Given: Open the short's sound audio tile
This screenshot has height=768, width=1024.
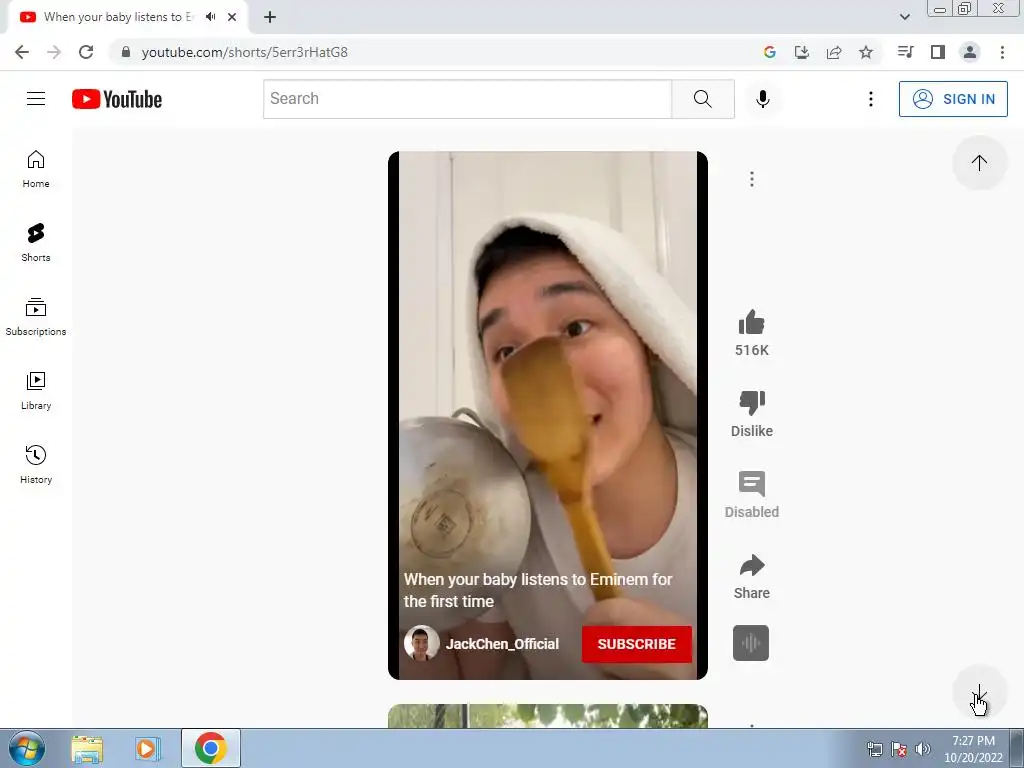Looking at the screenshot, I should [750, 643].
